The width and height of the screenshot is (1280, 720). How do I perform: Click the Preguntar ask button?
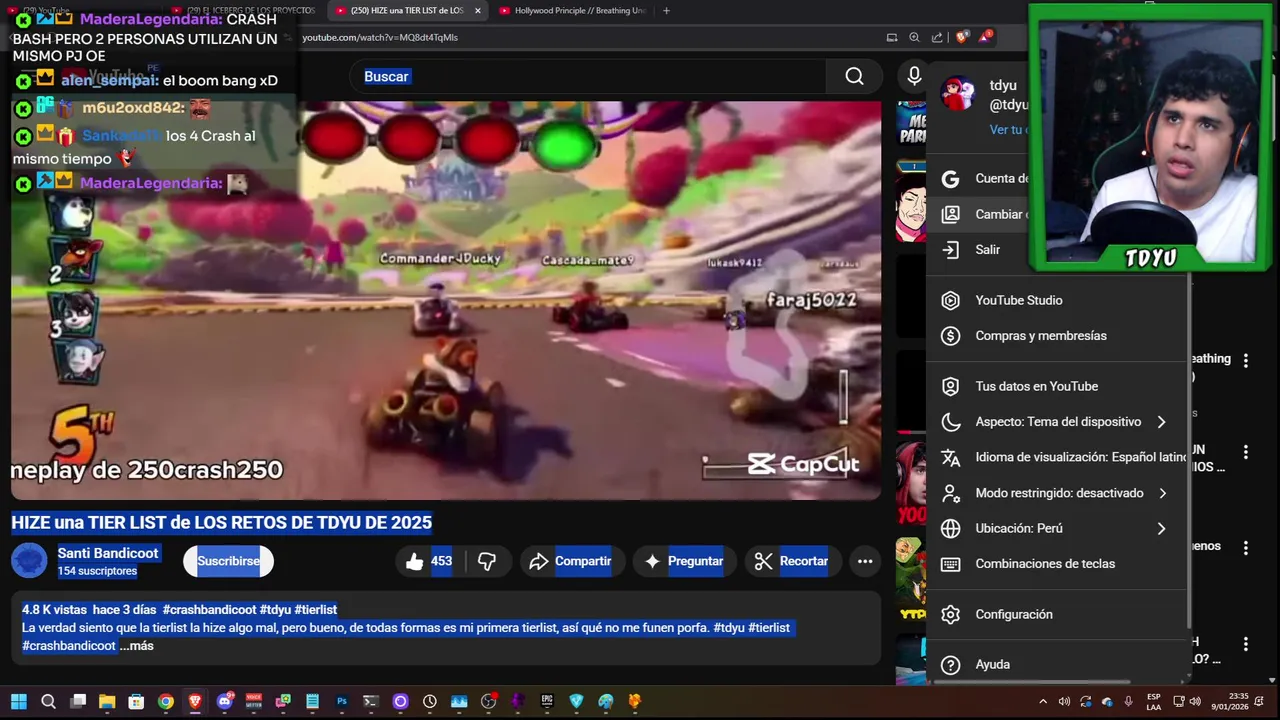684,561
